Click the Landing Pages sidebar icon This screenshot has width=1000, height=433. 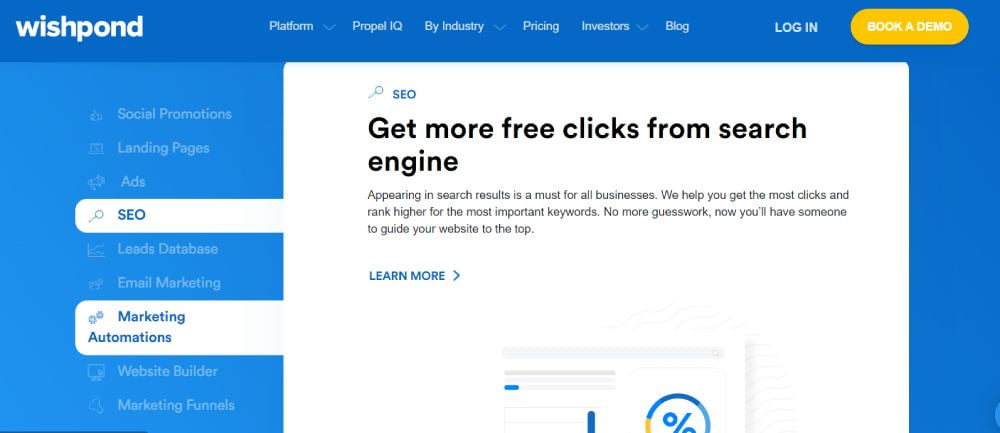(96, 149)
